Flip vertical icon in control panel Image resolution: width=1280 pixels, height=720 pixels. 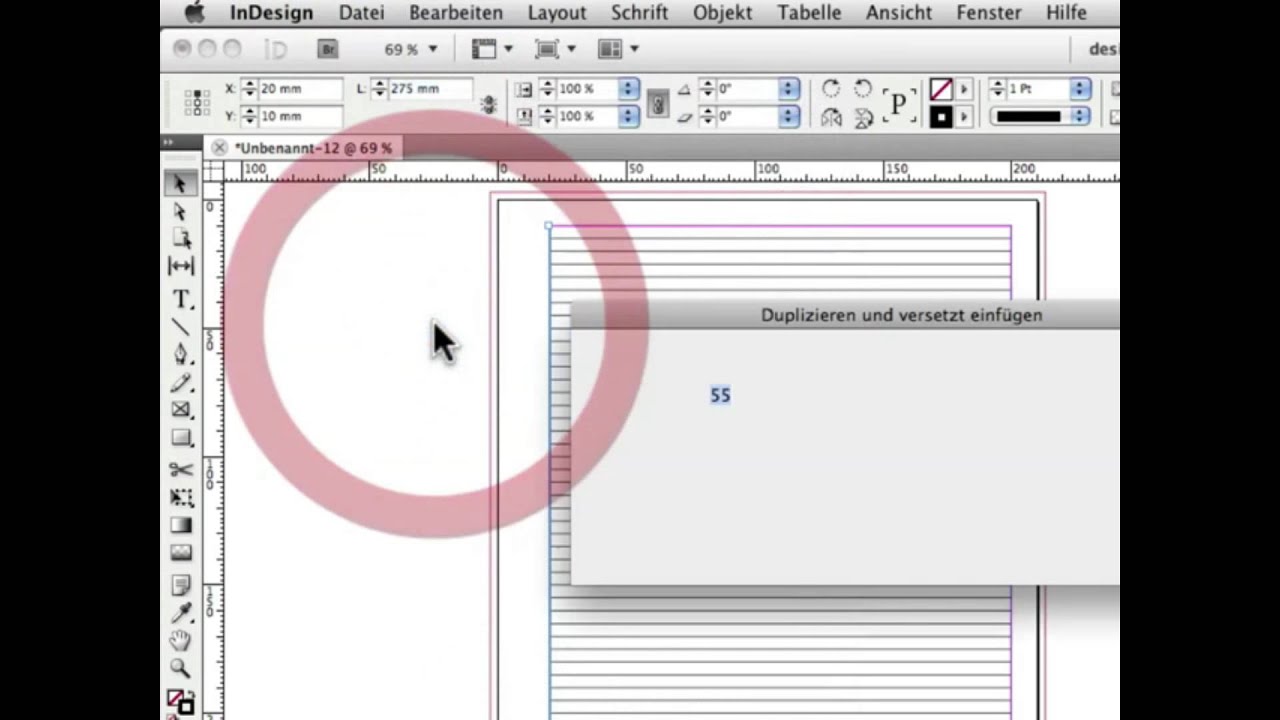(863, 117)
